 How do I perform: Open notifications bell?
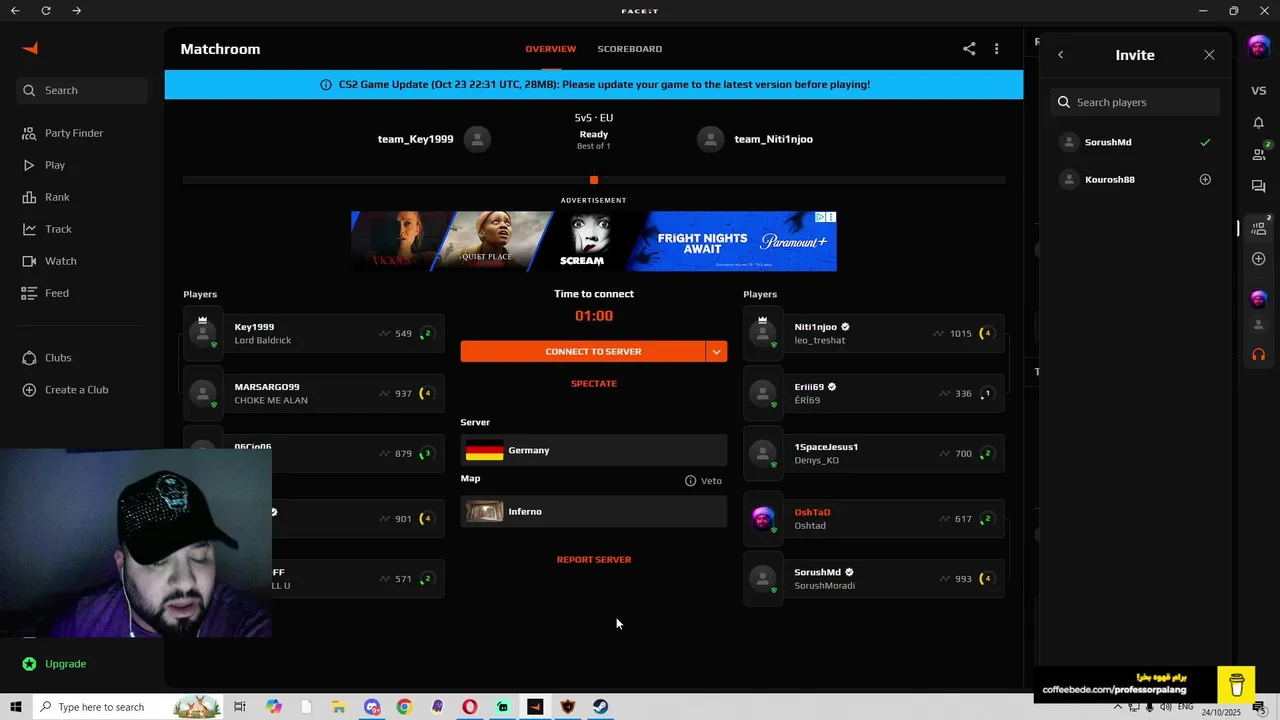pos(1258,123)
